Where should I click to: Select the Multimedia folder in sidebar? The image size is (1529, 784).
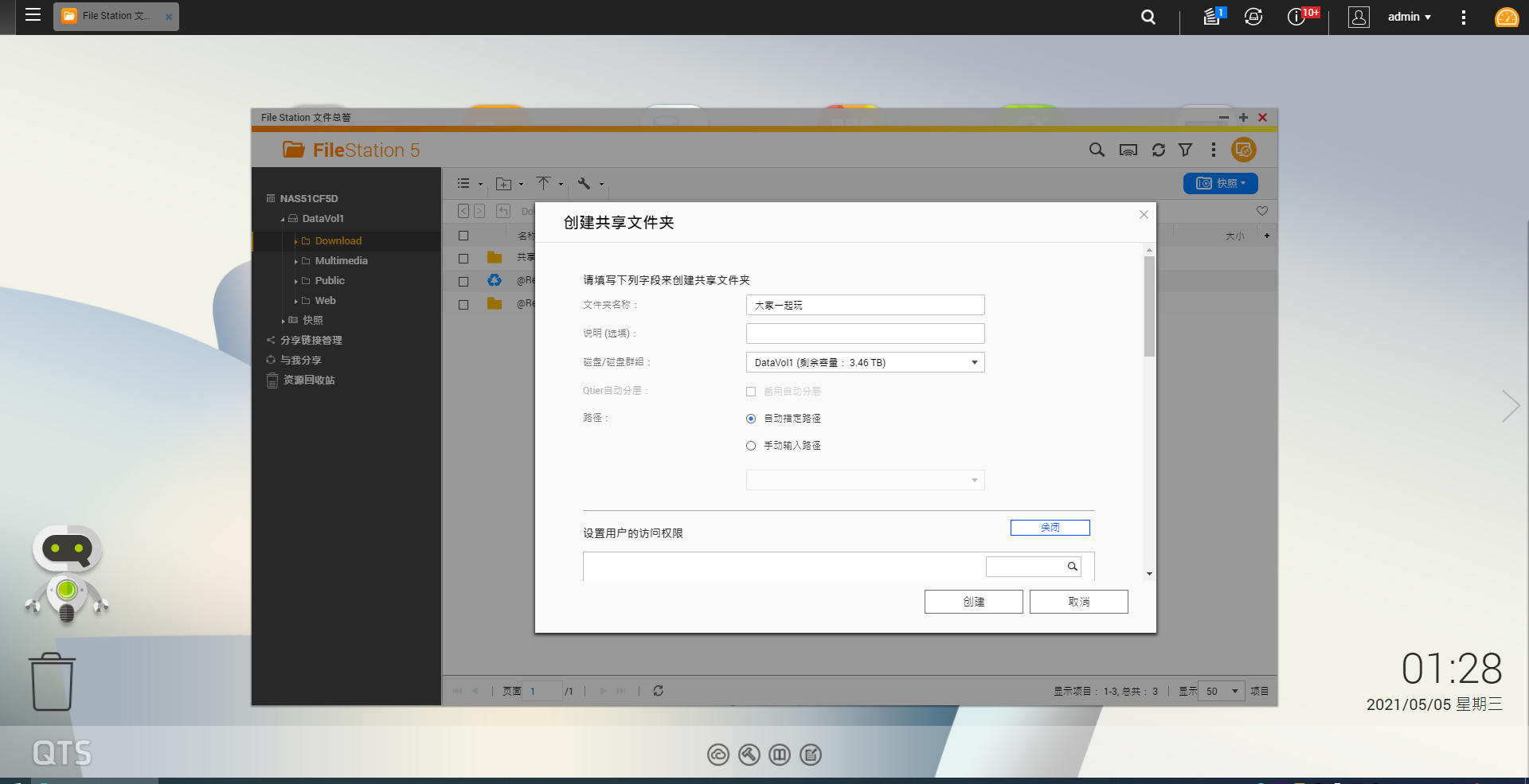tap(341, 260)
